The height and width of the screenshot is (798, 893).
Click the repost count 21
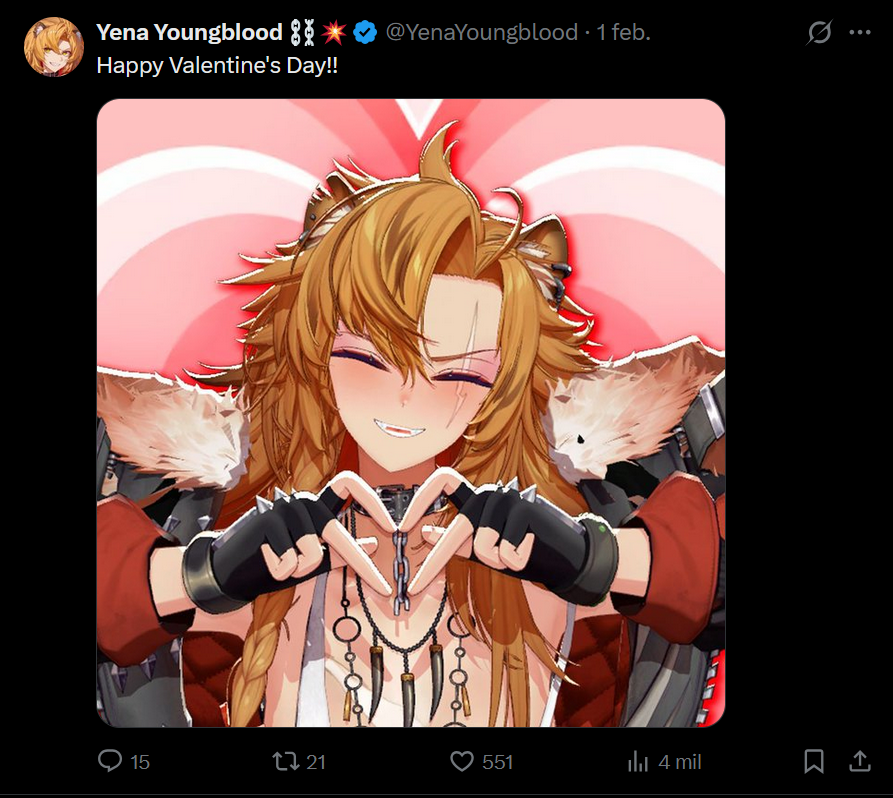316,762
